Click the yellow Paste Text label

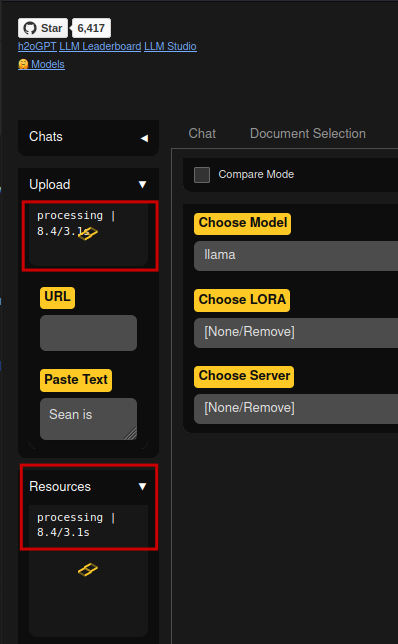pyautogui.click(x=76, y=380)
